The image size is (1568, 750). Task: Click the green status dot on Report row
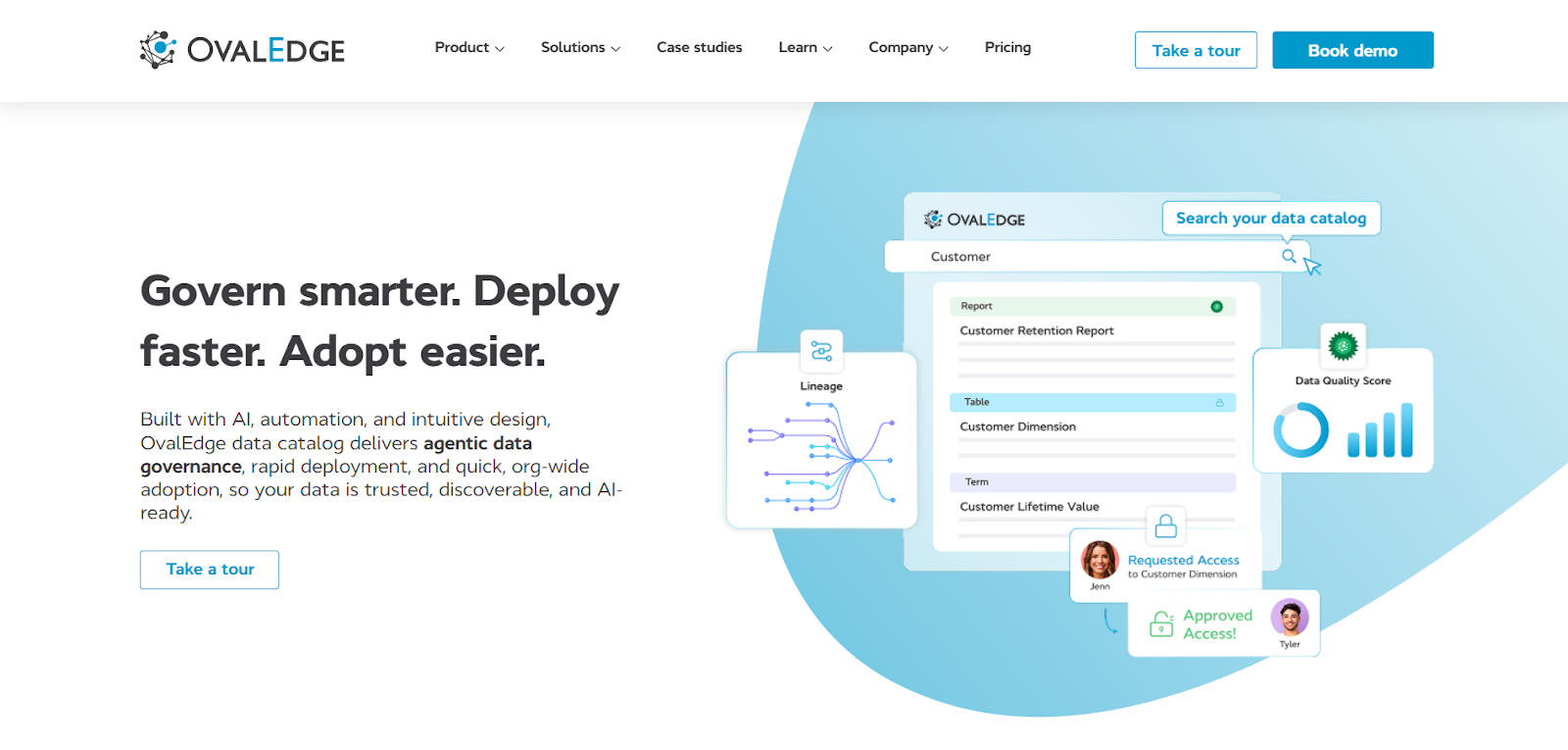coord(1216,307)
